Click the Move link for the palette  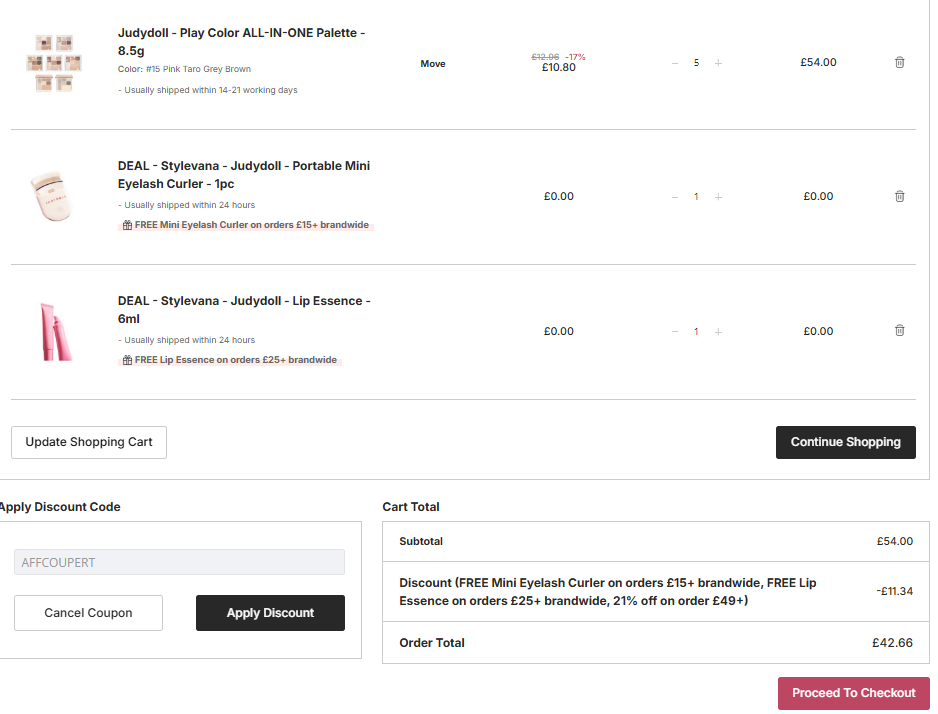click(433, 63)
